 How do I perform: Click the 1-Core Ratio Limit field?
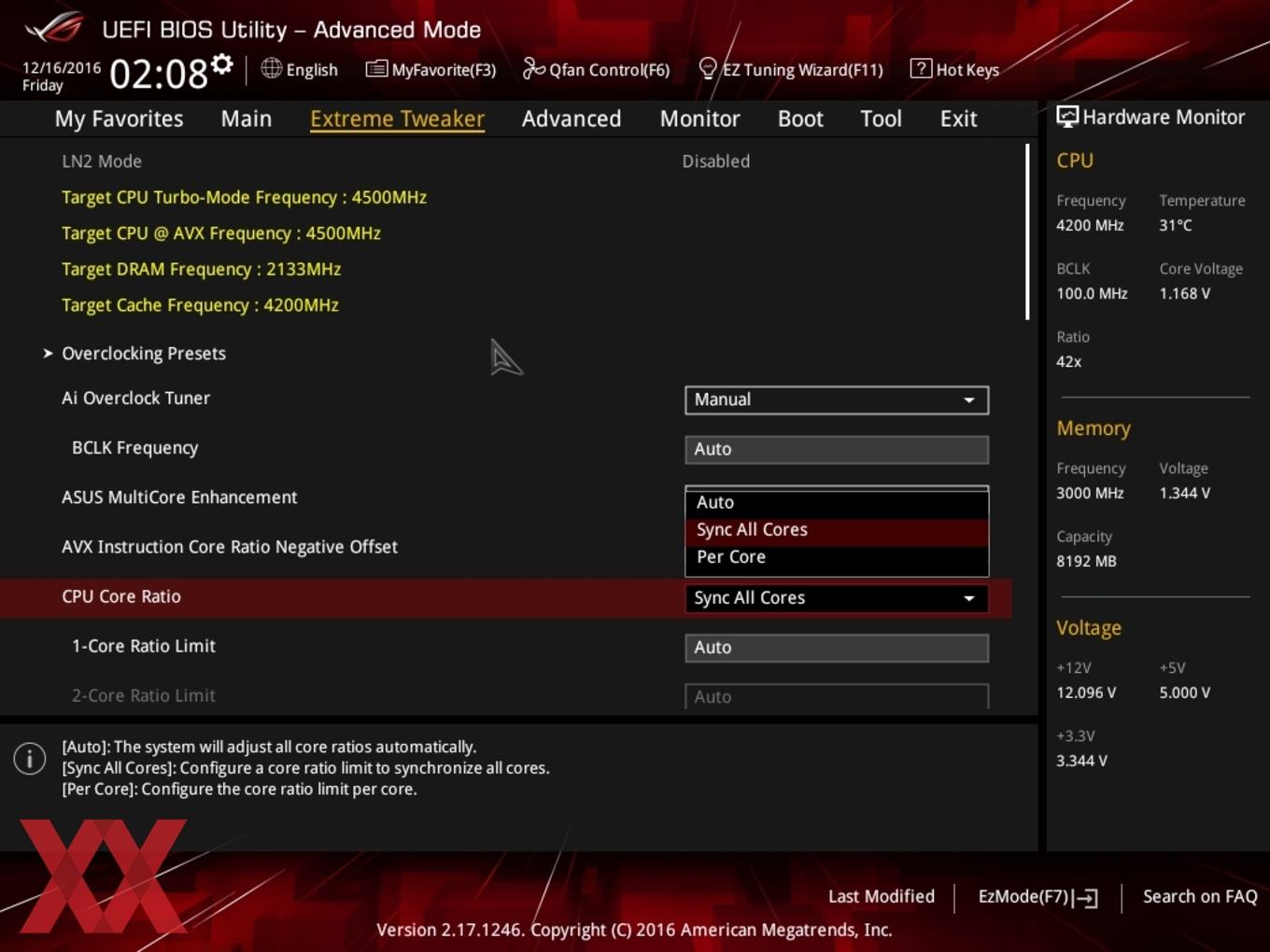(837, 648)
